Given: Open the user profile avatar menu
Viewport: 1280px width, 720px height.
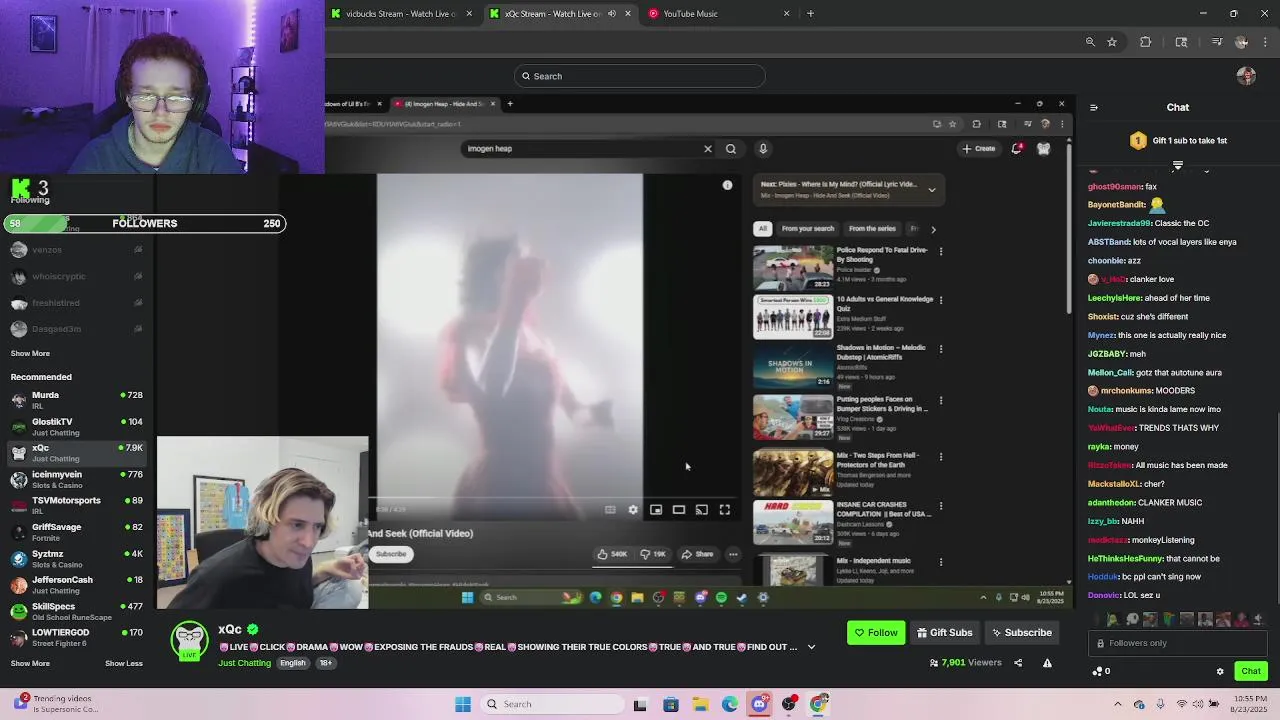Looking at the screenshot, I should (1246, 76).
